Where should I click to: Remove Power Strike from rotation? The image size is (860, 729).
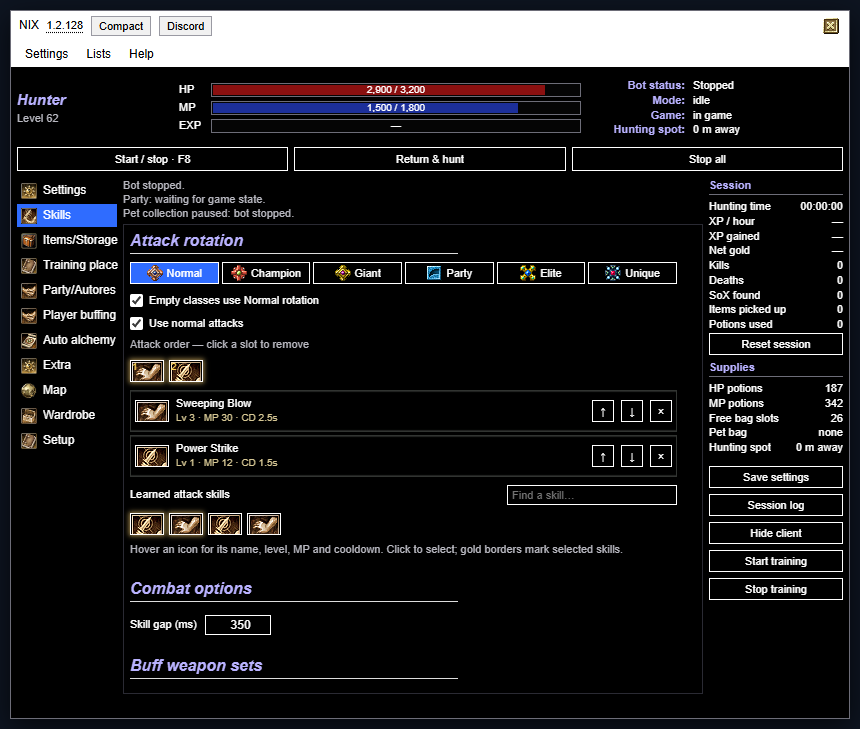coord(661,456)
